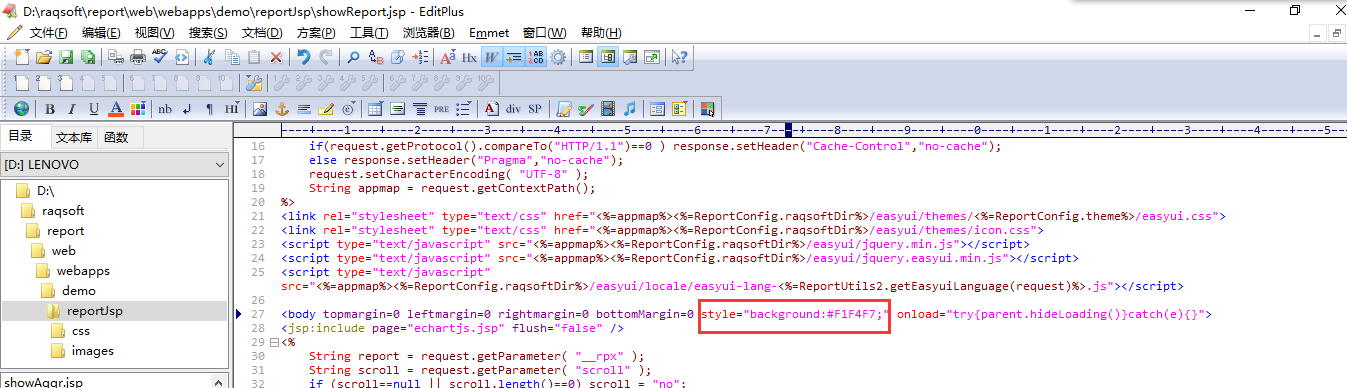The height and width of the screenshot is (388, 1347).
Task: Toggle auto indent button
Action: 513,57
